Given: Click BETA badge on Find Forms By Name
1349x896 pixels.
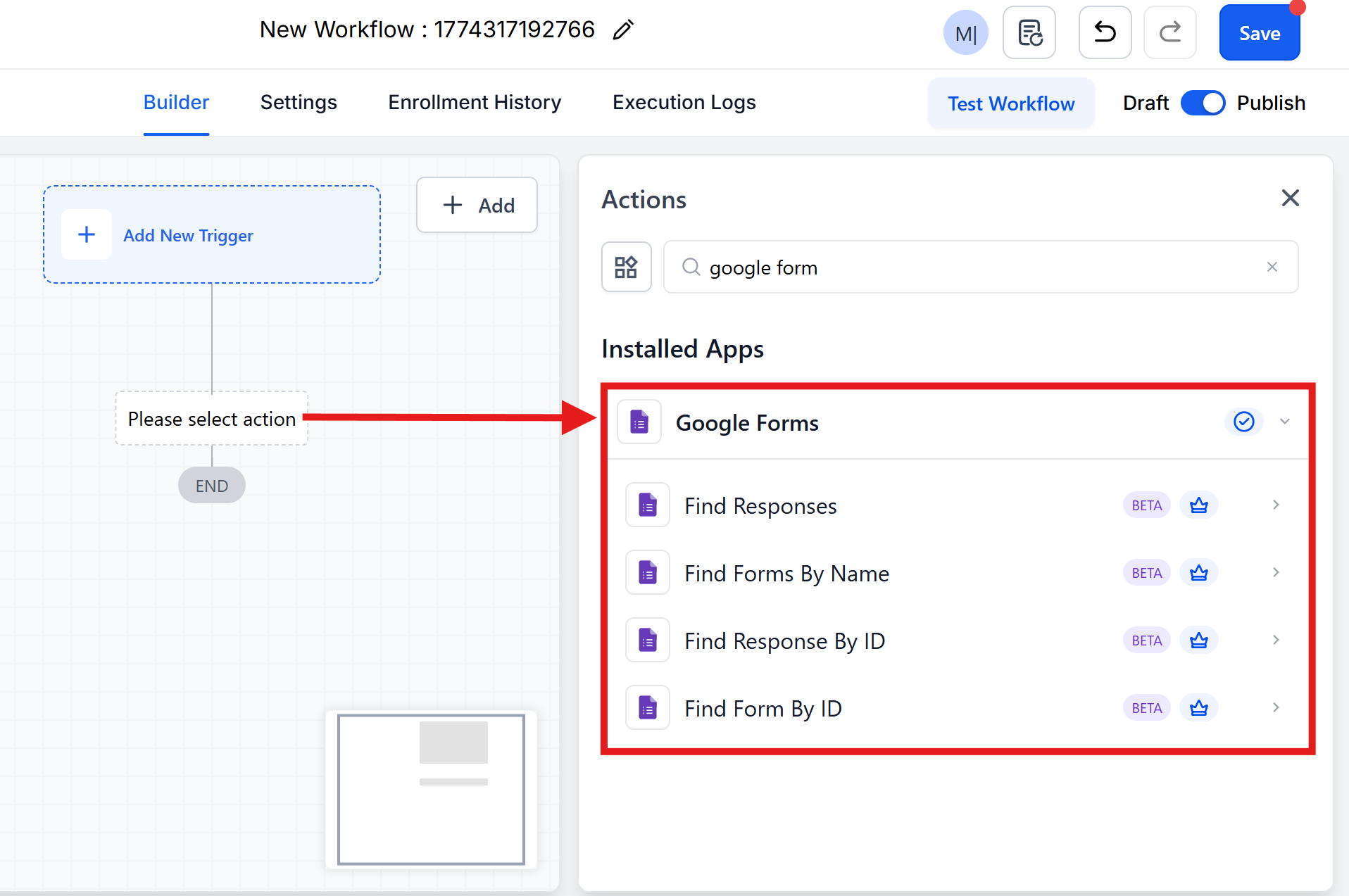Looking at the screenshot, I should pos(1147,573).
